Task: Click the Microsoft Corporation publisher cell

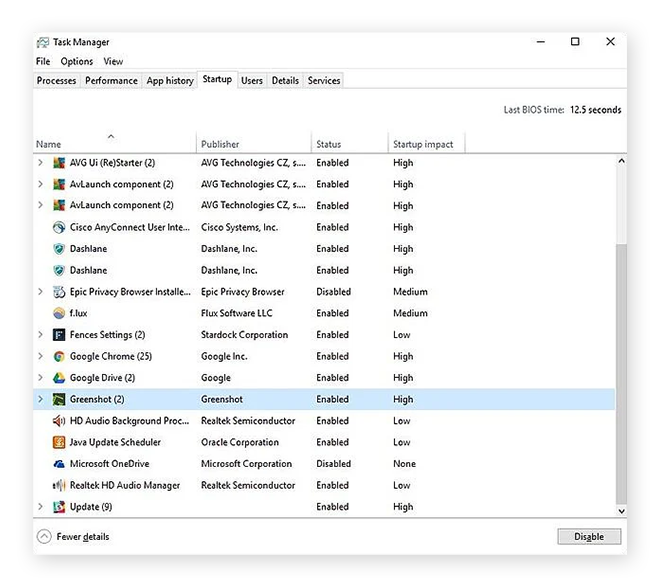Action: pyautogui.click(x=246, y=464)
